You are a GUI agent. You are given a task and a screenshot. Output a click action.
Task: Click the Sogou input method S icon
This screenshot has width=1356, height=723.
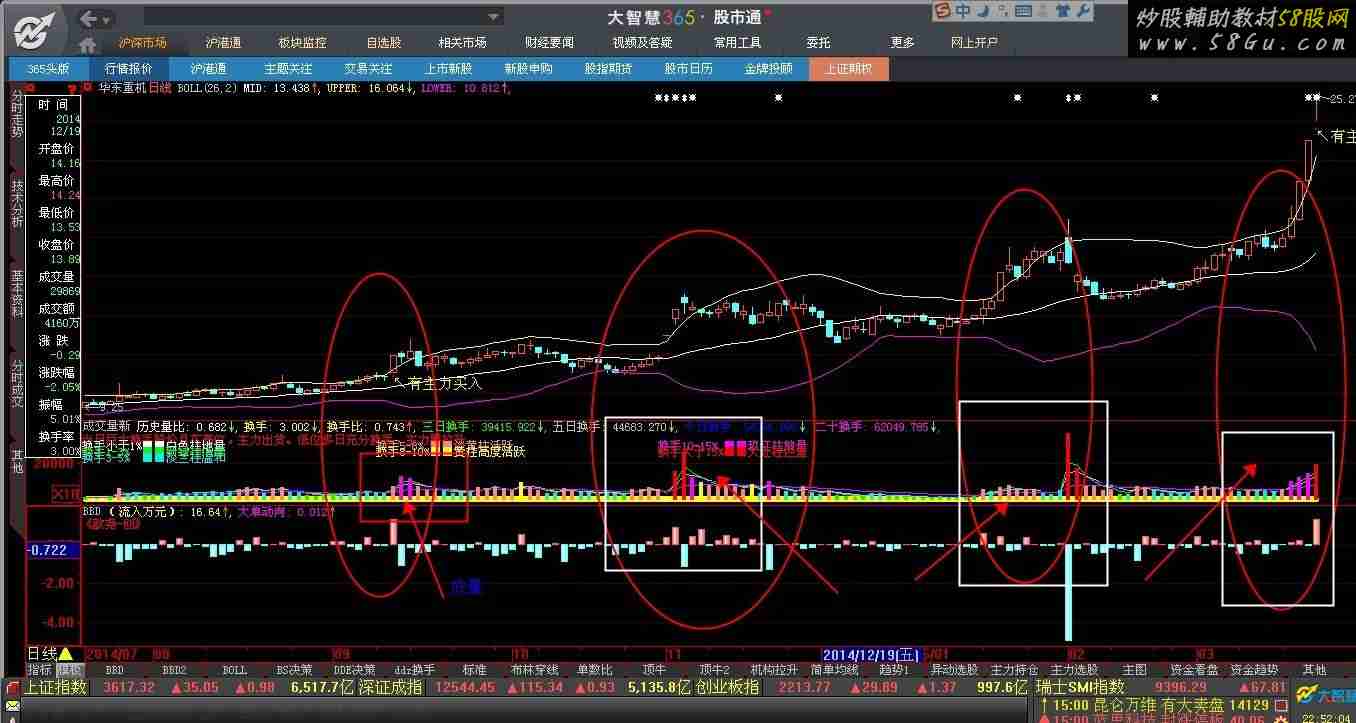944,11
